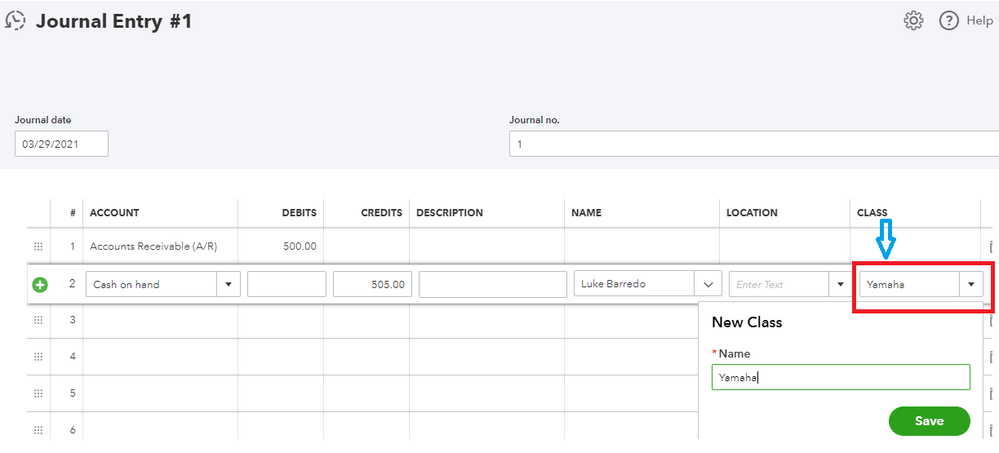Open the Luke Barredo name dropdown
The image size is (999, 453).
click(x=708, y=285)
